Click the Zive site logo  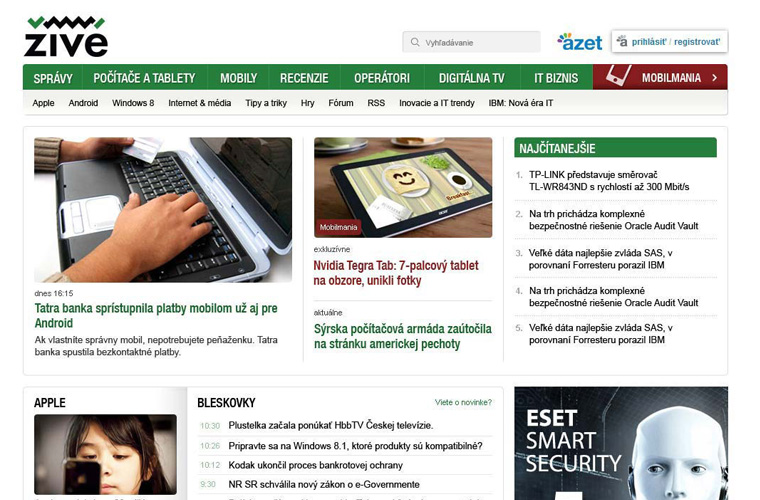66,36
